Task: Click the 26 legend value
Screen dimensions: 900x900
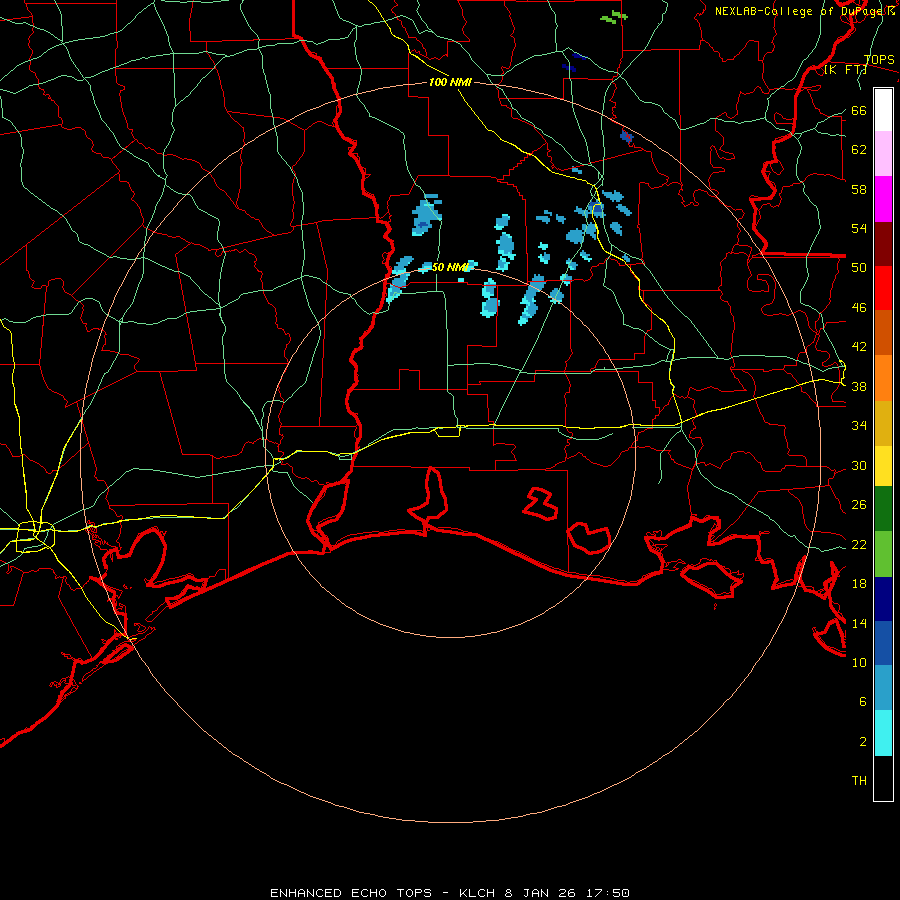Action: (x=859, y=505)
